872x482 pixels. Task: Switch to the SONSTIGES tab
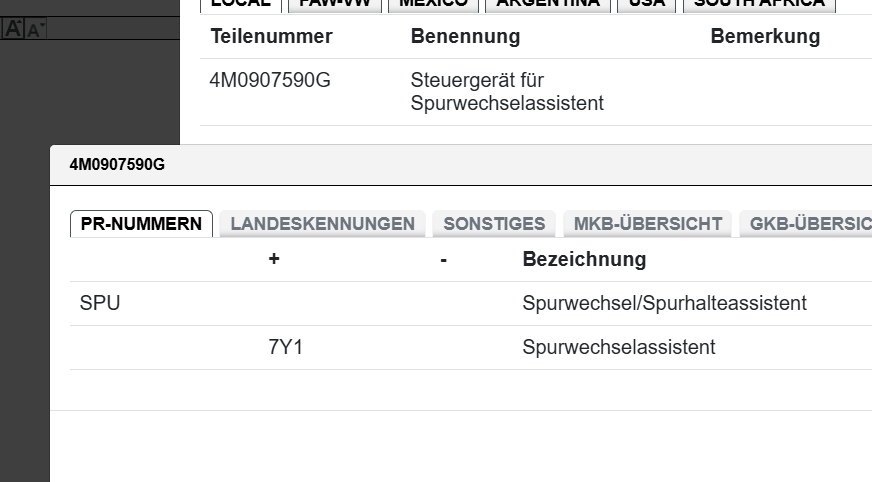click(494, 224)
